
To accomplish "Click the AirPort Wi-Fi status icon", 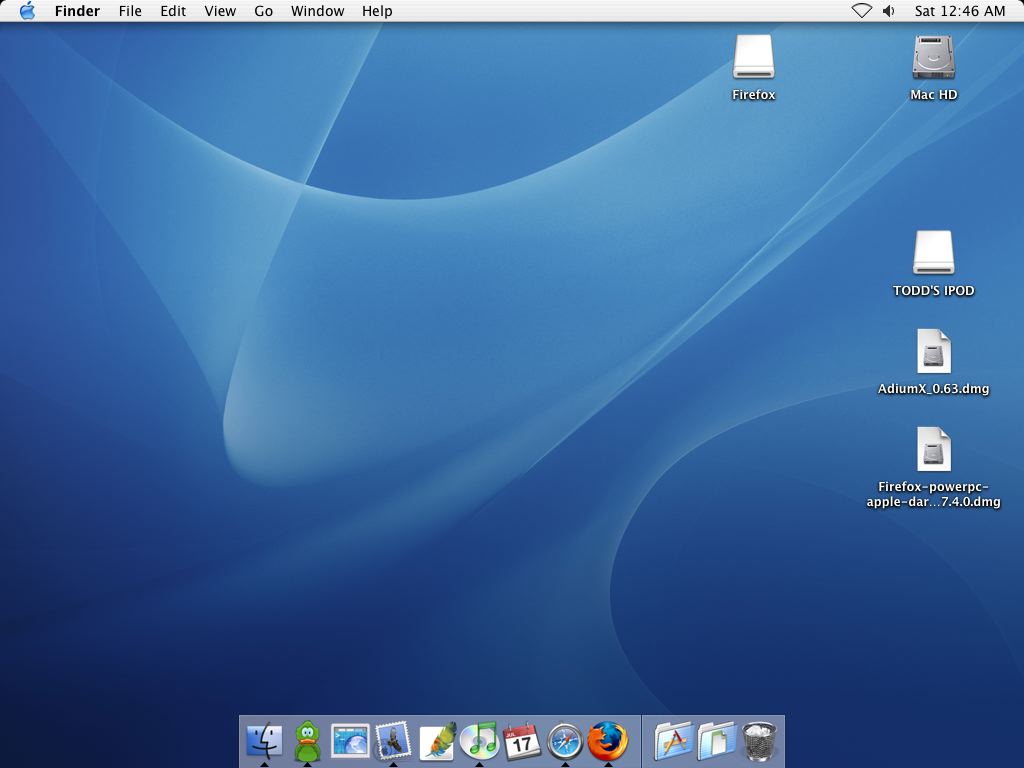I will (x=861, y=11).
